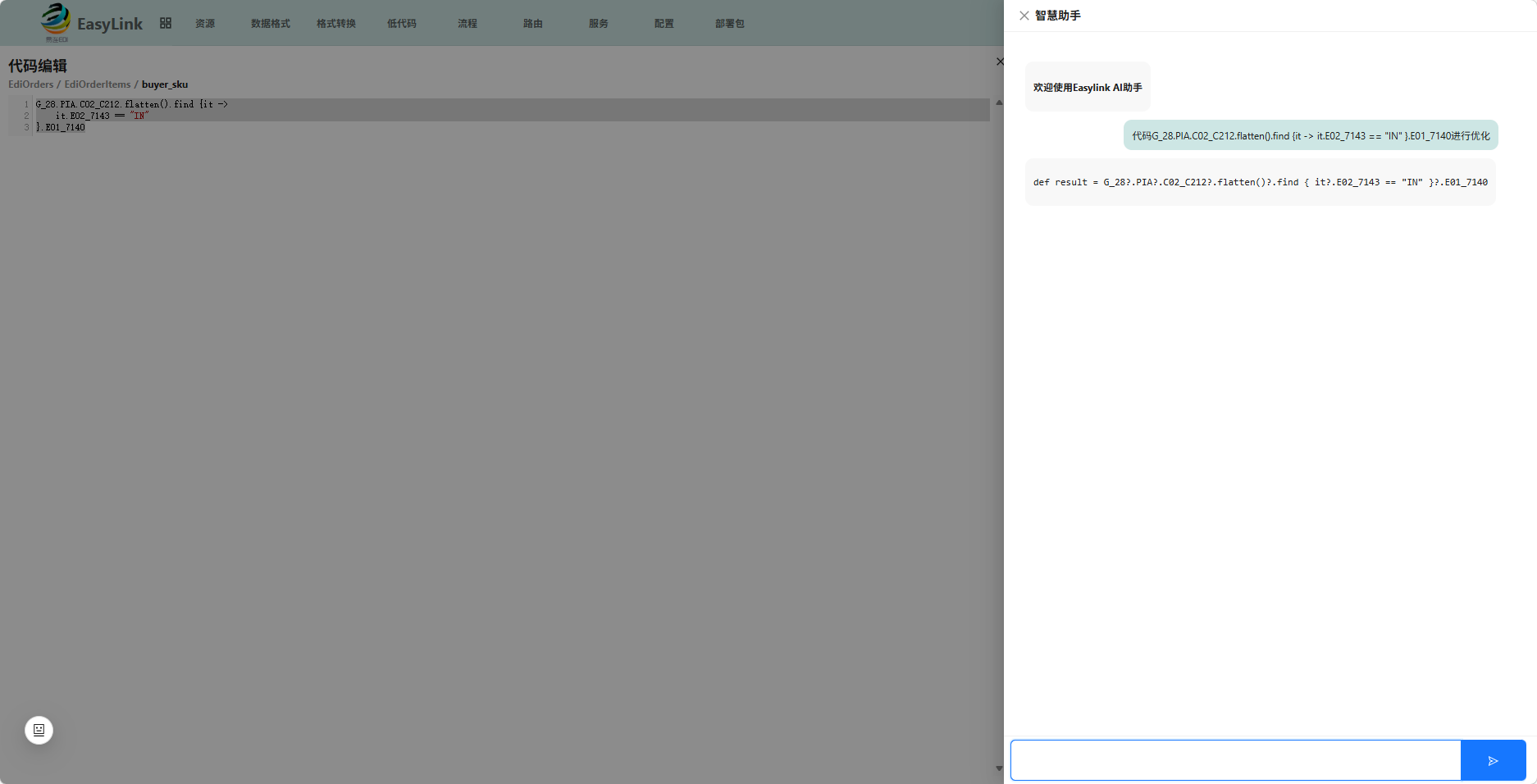Open the 数据格式 menu
Screen dimensions: 1537x784
[271, 24]
